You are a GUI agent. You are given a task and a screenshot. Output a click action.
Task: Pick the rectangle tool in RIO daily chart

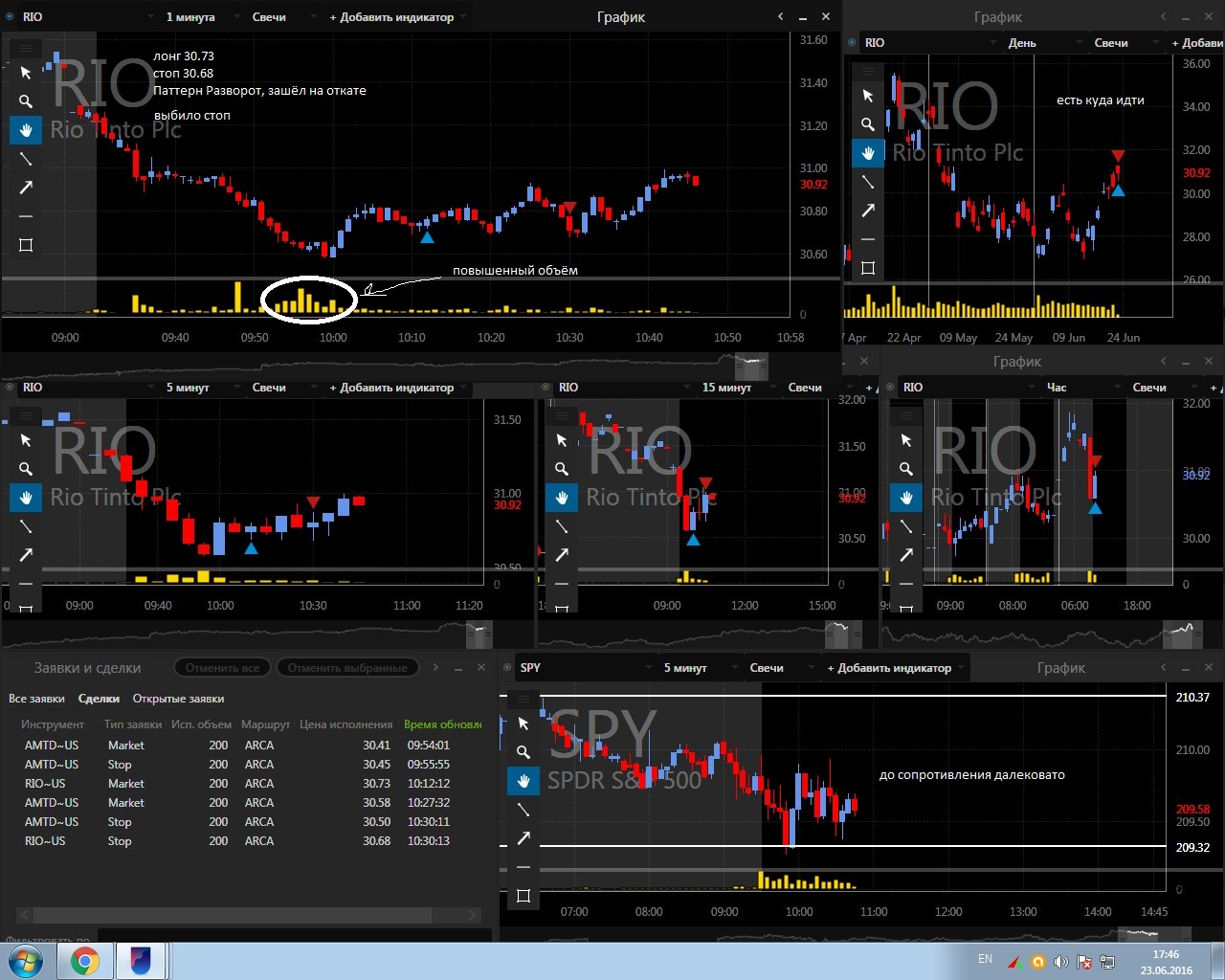868,268
